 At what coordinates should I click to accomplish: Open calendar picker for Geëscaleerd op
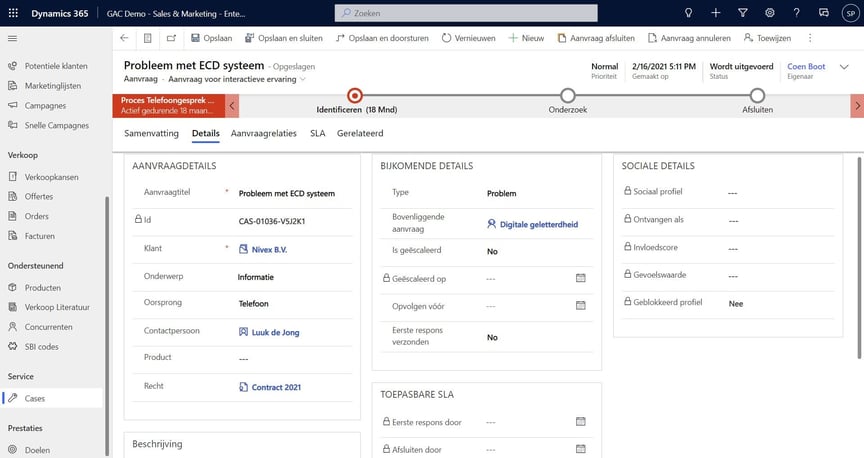pyautogui.click(x=580, y=278)
